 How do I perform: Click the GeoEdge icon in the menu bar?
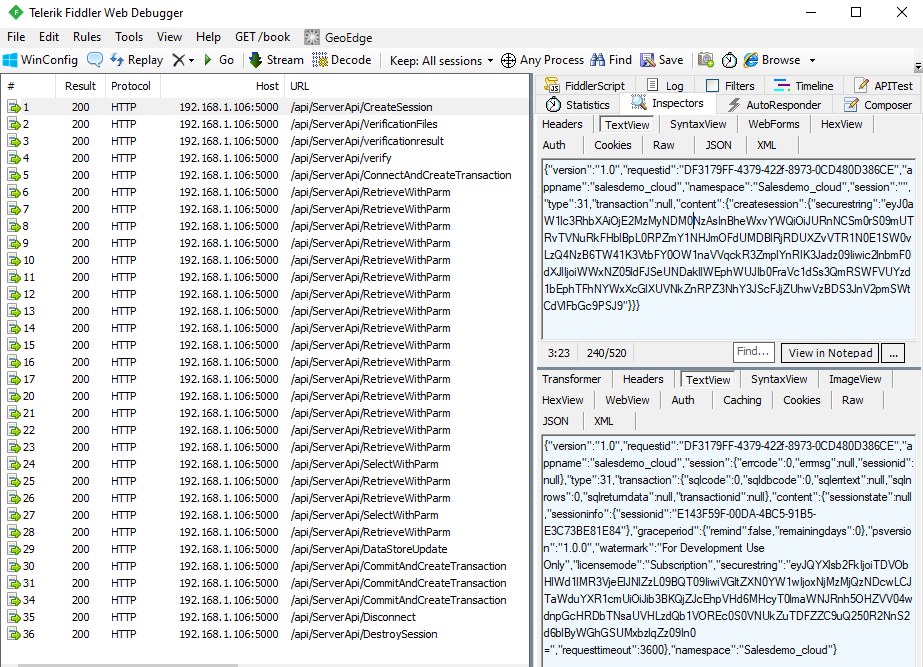tap(311, 37)
